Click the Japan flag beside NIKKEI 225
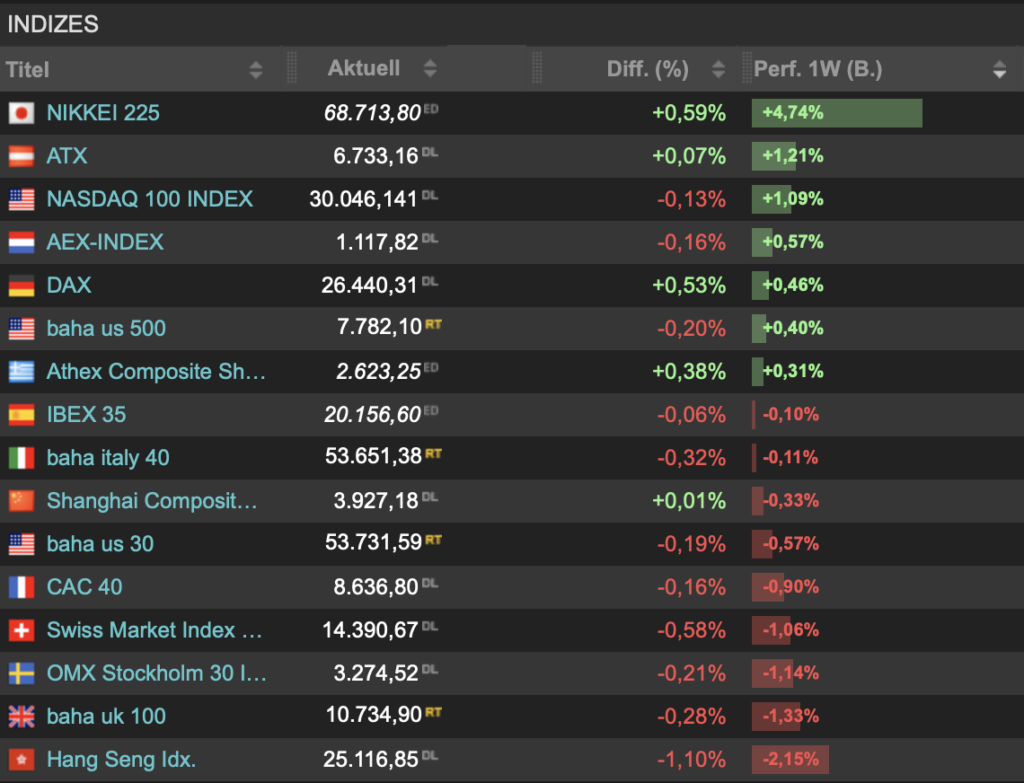 click(x=21, y=114)
